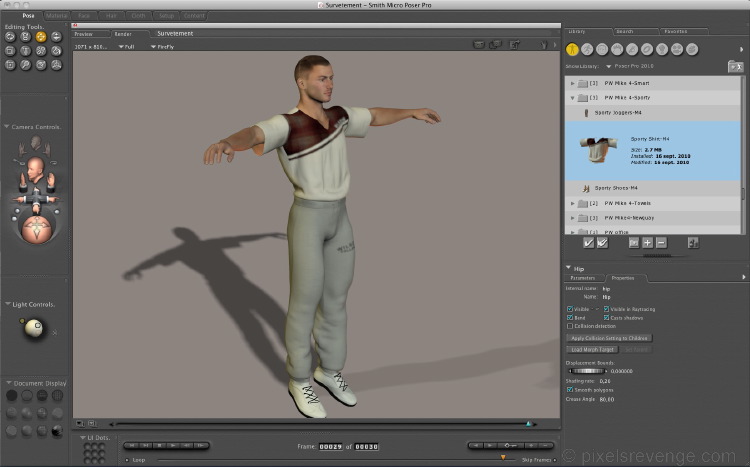The height and width of the screenshot is (467, 750).
Task: Select the Rotate editing tool
Action: coord(10,37)
